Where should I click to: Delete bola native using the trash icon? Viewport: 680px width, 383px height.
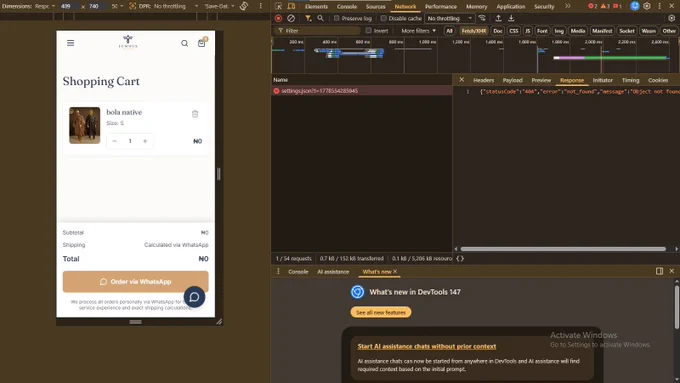tap(195, 114)
